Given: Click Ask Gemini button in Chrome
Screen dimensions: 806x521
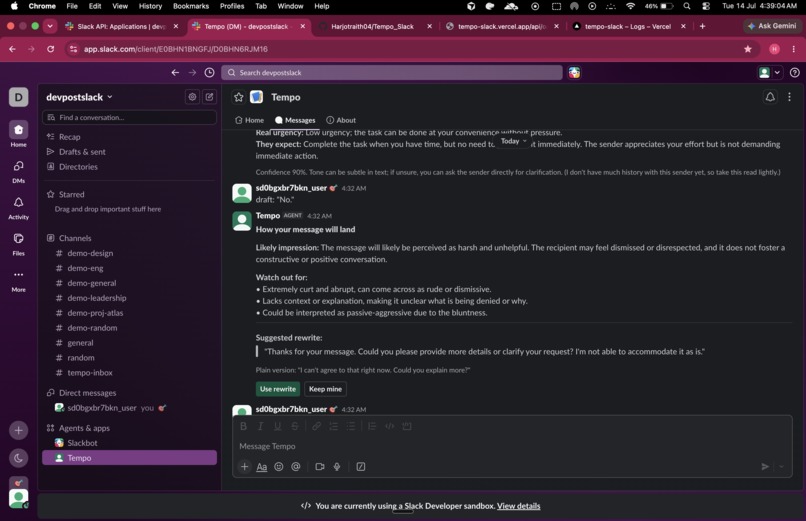Looking at the screenshot, I should point(772,26).
